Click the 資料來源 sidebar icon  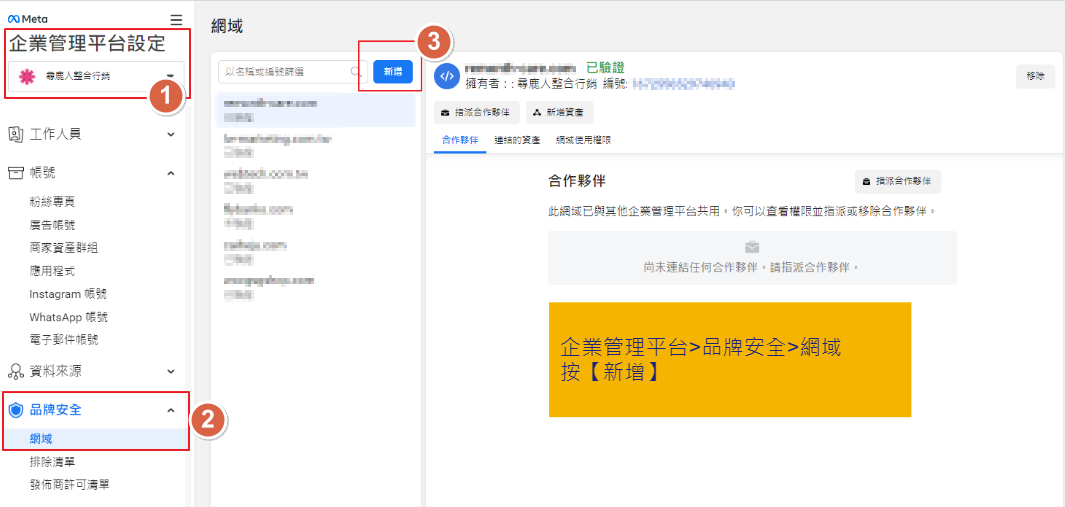pyautogui.click(x=16, y=371)
